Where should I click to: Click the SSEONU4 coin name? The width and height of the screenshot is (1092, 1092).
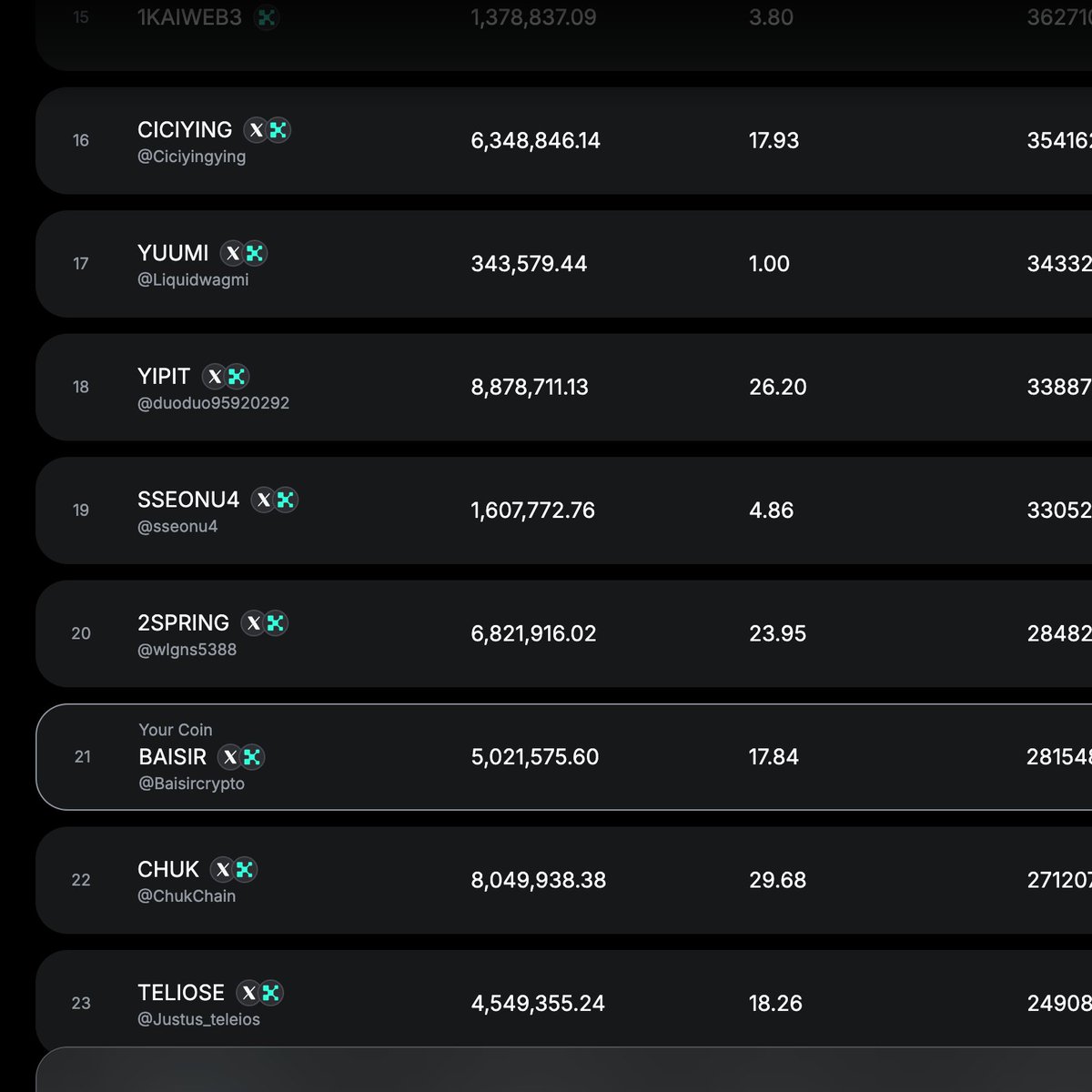(x=188, y=500)
